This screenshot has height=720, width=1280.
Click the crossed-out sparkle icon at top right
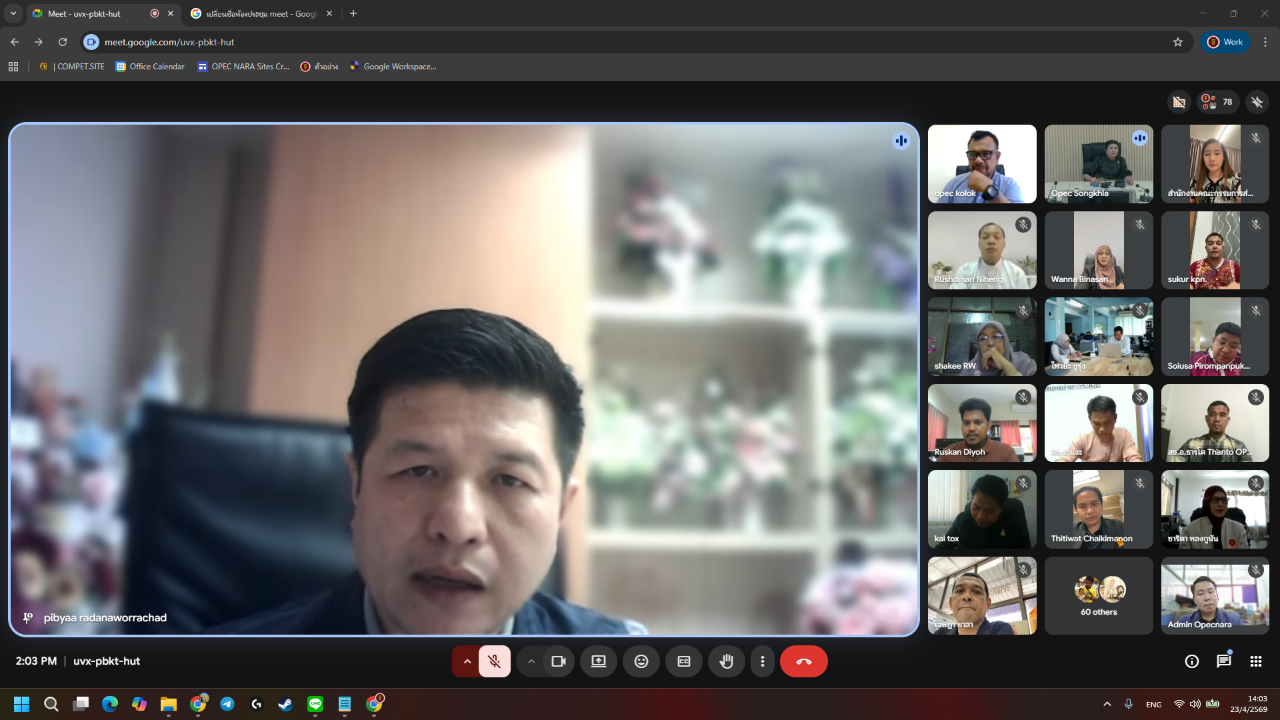pos(1257,102)
